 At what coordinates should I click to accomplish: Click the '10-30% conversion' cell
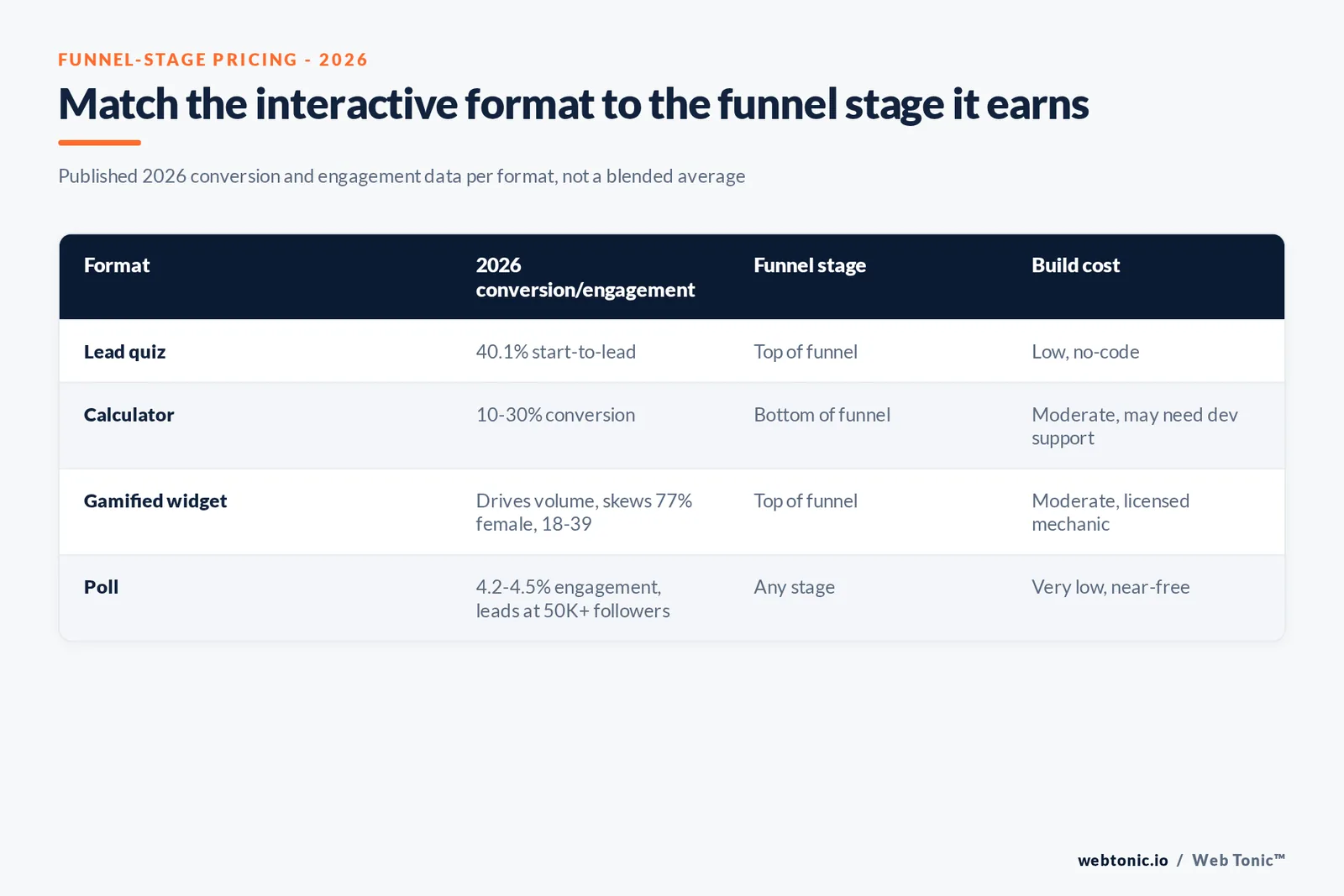tap(555, 415)
